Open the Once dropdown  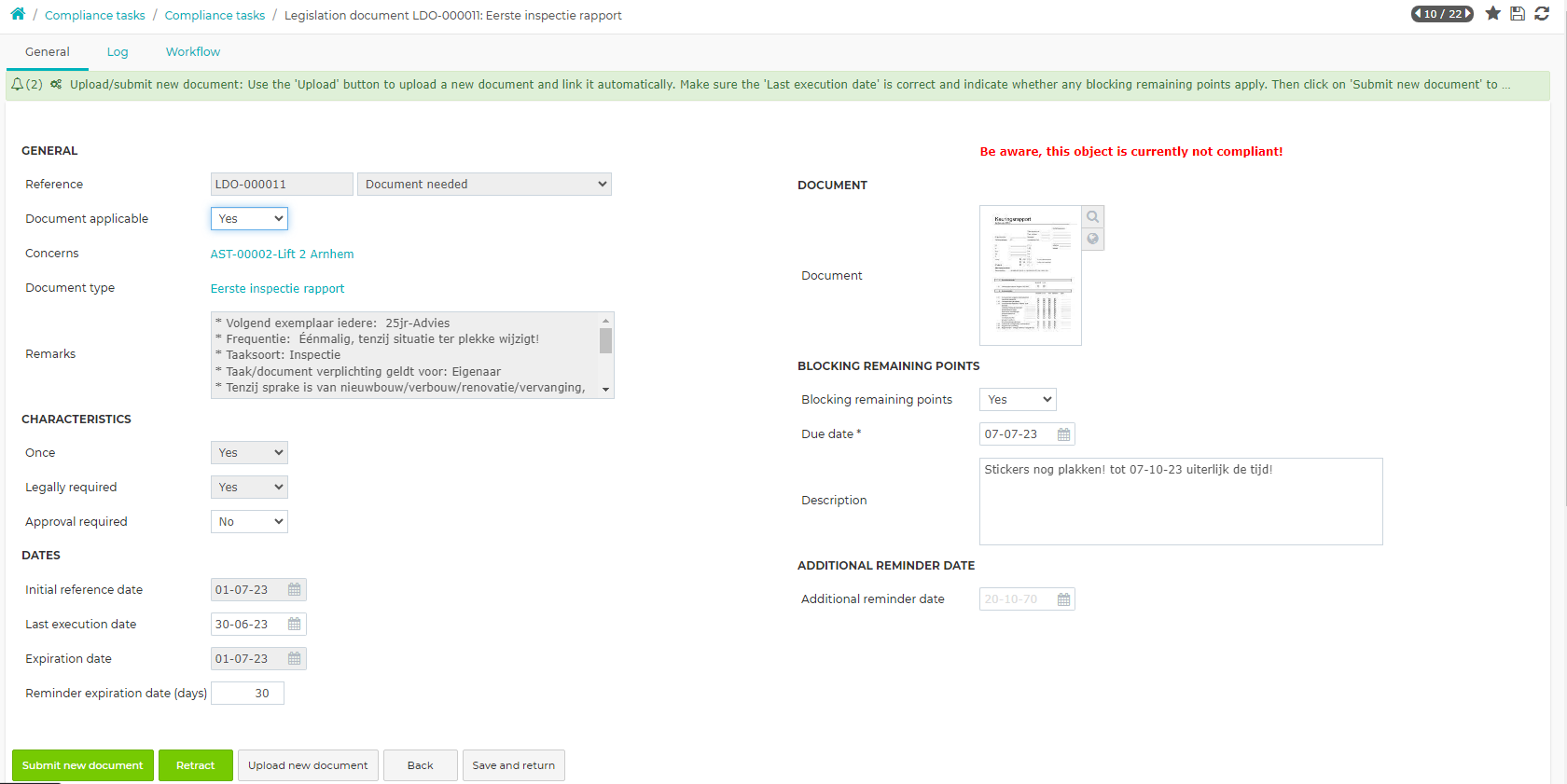pos(249,453)
